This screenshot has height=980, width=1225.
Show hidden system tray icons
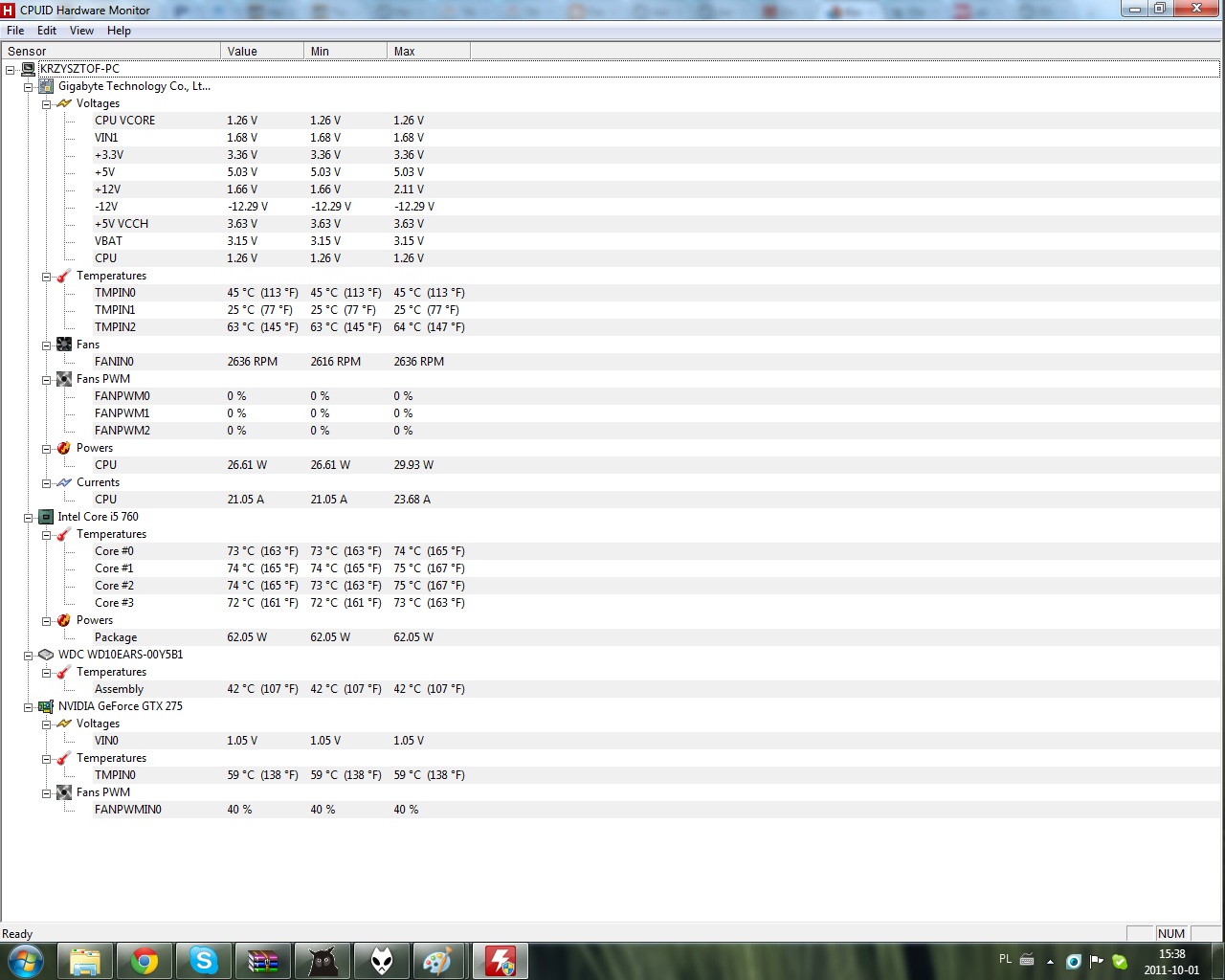[1050, 961]
